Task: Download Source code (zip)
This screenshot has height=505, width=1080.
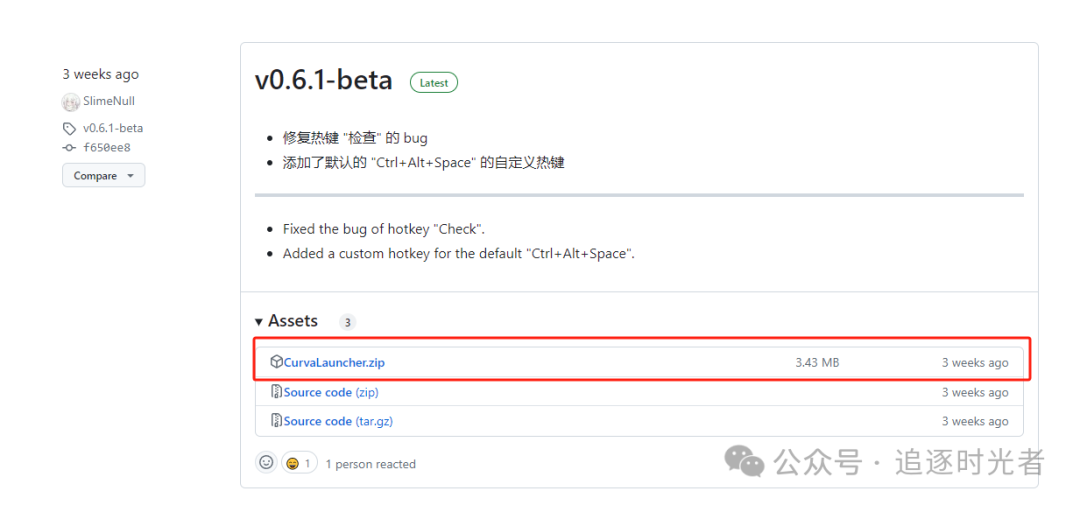Action: tap(317, 392)
